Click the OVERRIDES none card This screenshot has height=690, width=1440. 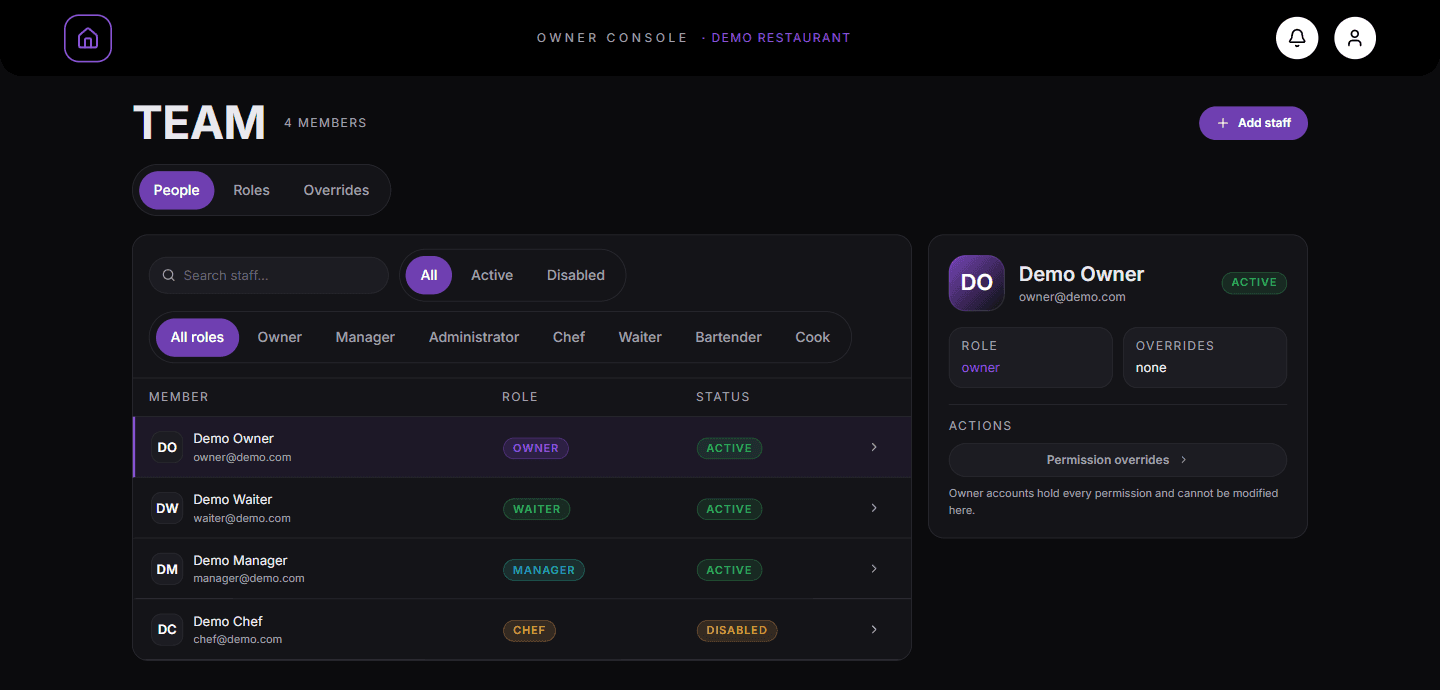(x=1205, y=357)
